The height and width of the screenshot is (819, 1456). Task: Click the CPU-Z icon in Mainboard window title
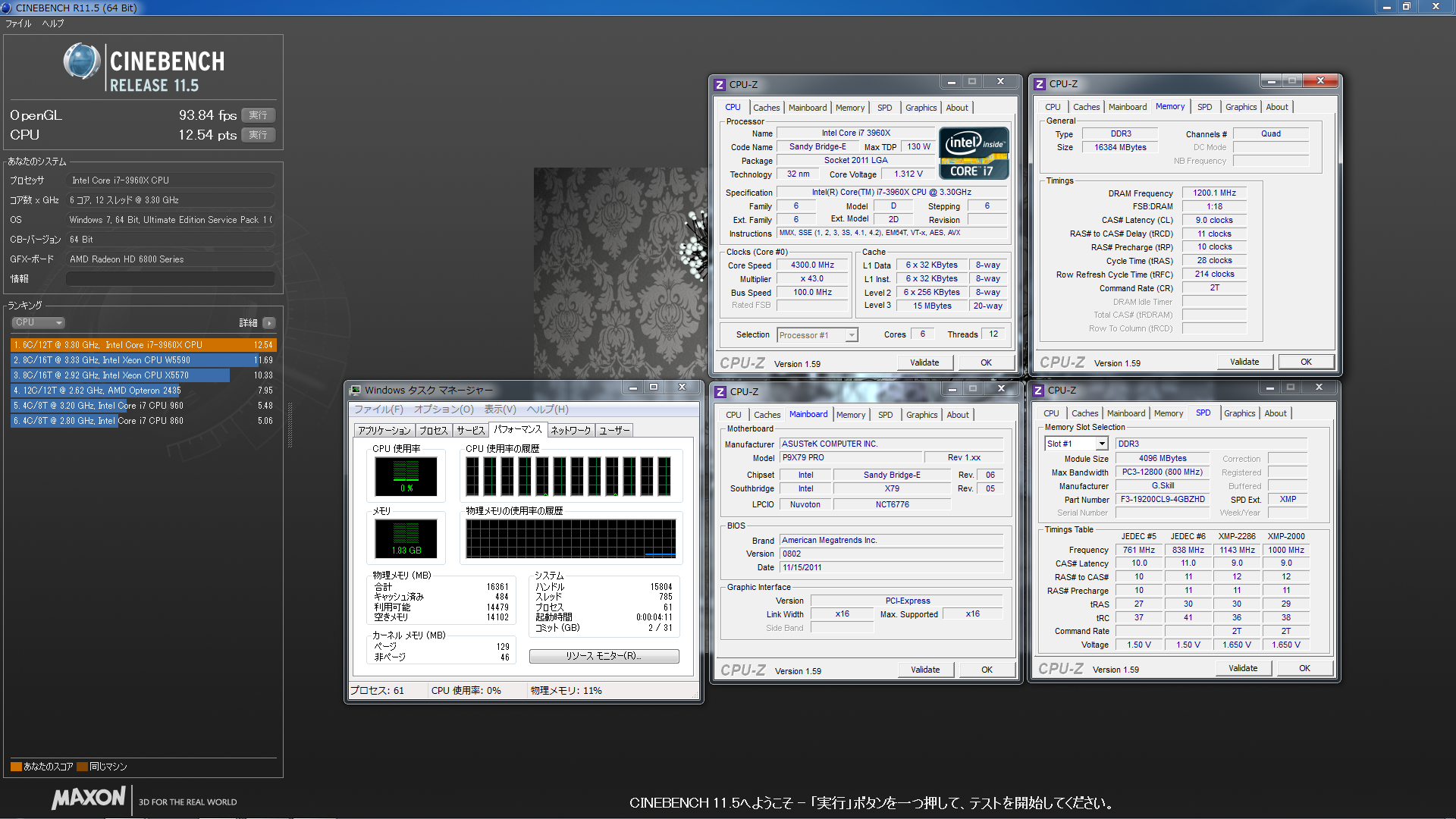720,392
